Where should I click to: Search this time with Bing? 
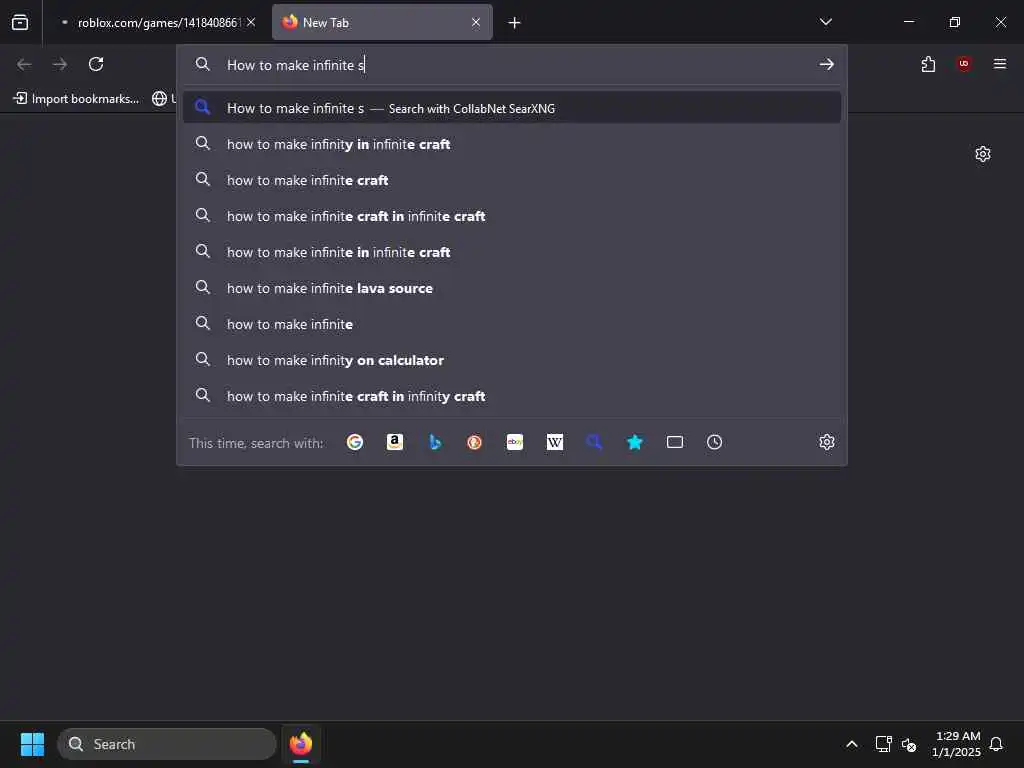pos(435,442)
